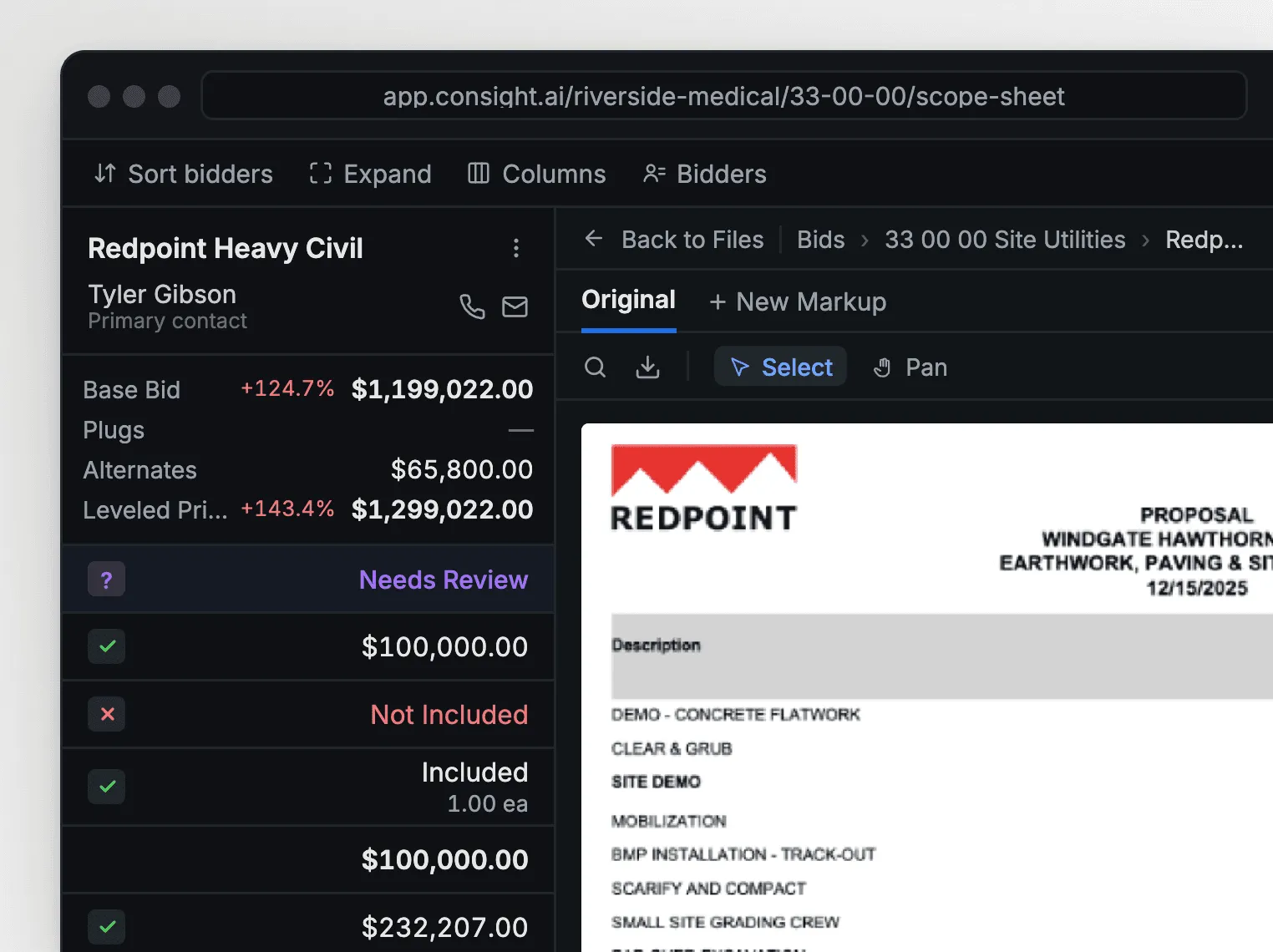1273x952 pixels.
Task: Click the Bidders label
Action: 722,174
